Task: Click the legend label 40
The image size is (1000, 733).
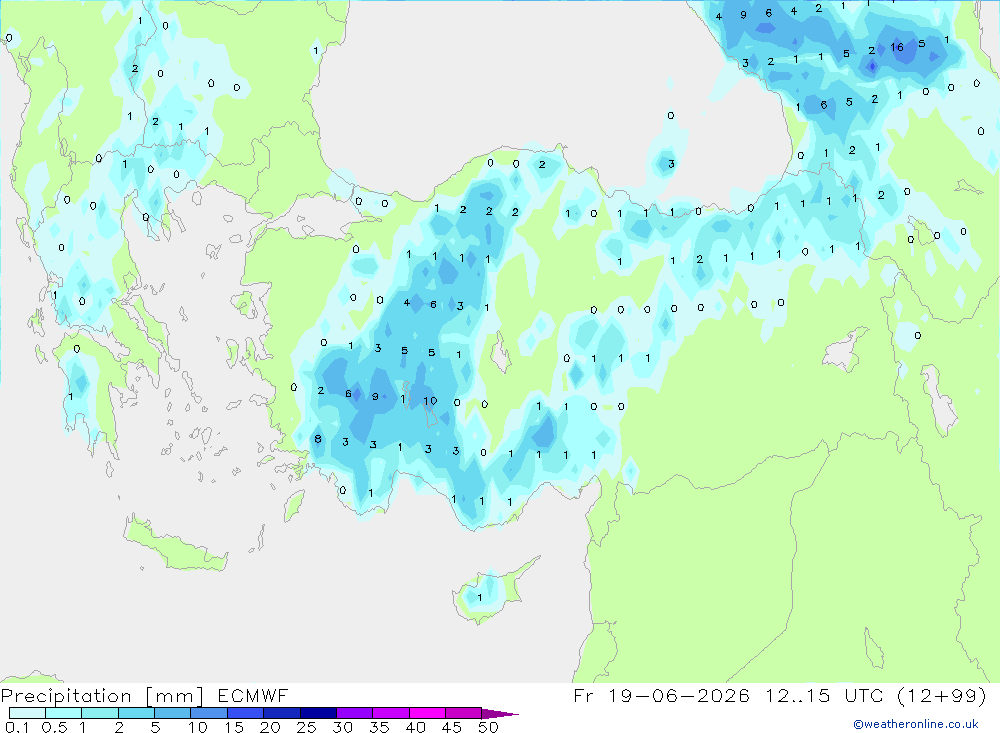Action: [x=416, y=727]
